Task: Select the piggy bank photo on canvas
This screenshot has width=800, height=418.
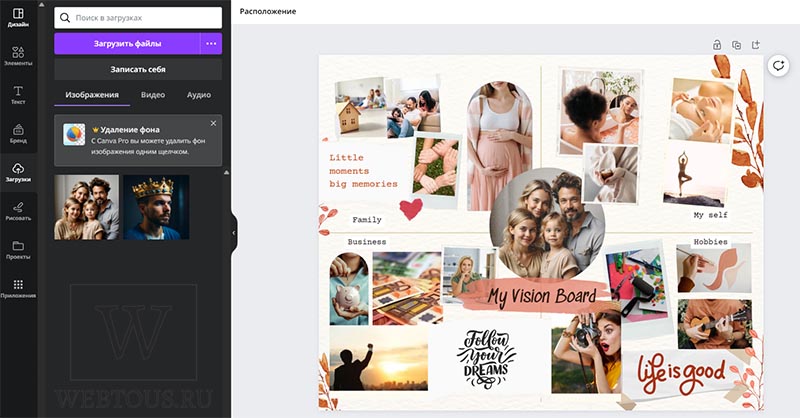Action: (349, 289)
